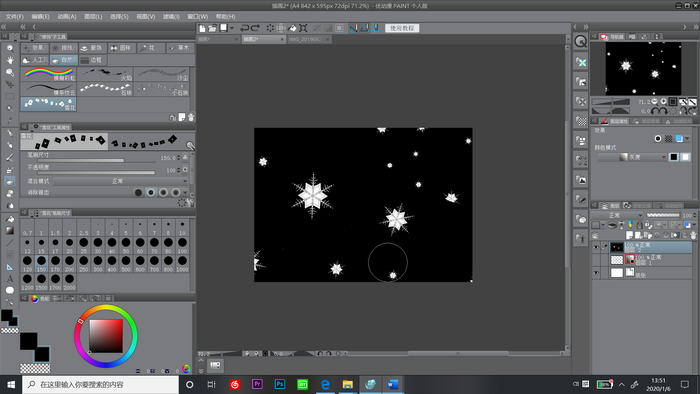Toggle Snap to ruler icon
Image resolution: width=700 pixels, height=394 pixels.
pyautogui.click(x=354, y=28)
